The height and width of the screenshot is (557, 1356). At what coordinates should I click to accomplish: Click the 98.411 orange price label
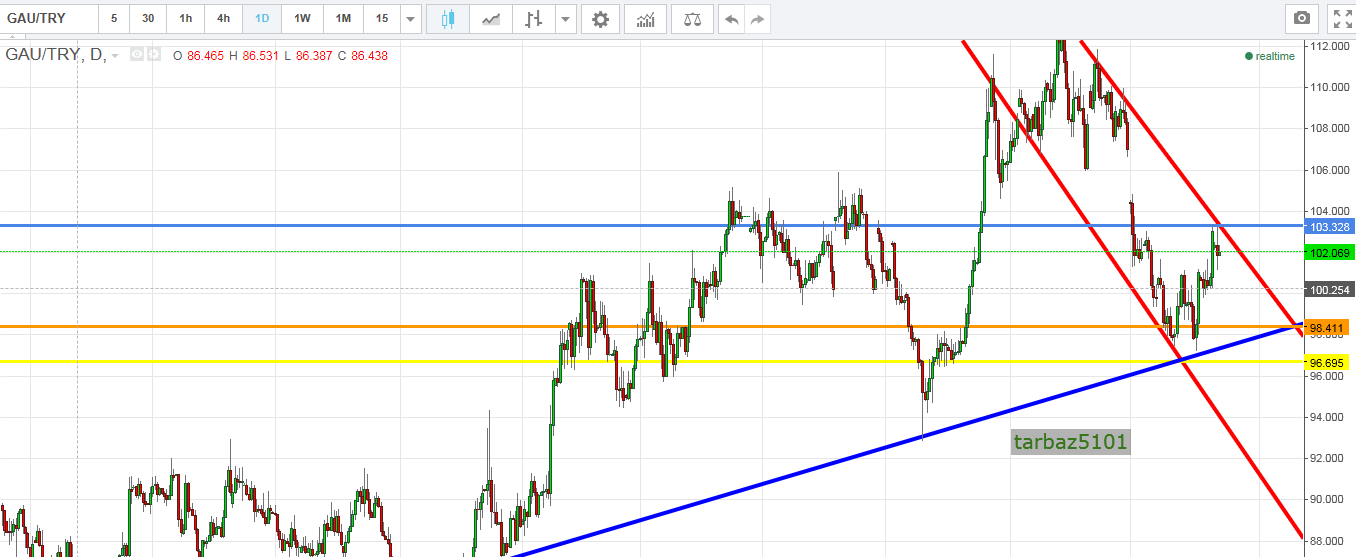pyautogui.click(x=1328, y=327)
